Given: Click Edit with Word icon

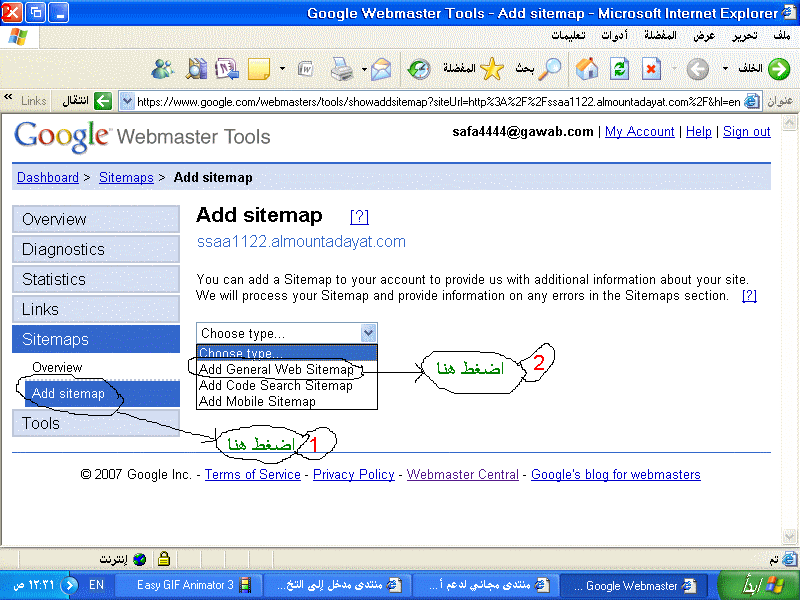Looking at the screenshot, I should [x=305, y=69].
